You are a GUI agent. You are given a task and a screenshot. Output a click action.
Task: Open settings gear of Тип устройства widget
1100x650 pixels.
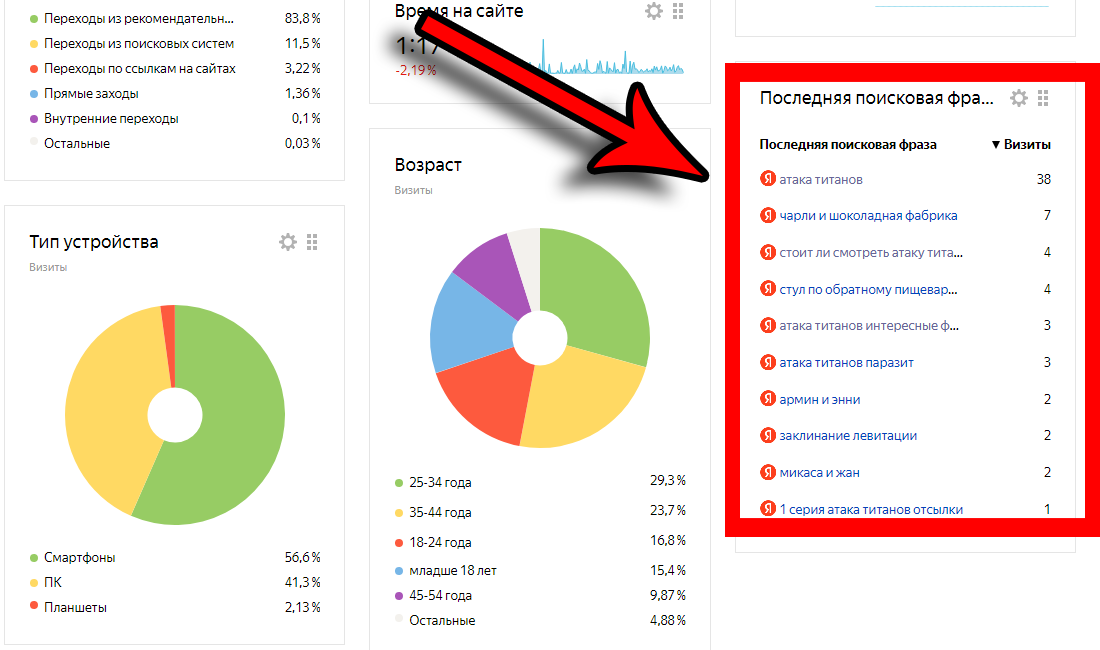tap(288, 243)
